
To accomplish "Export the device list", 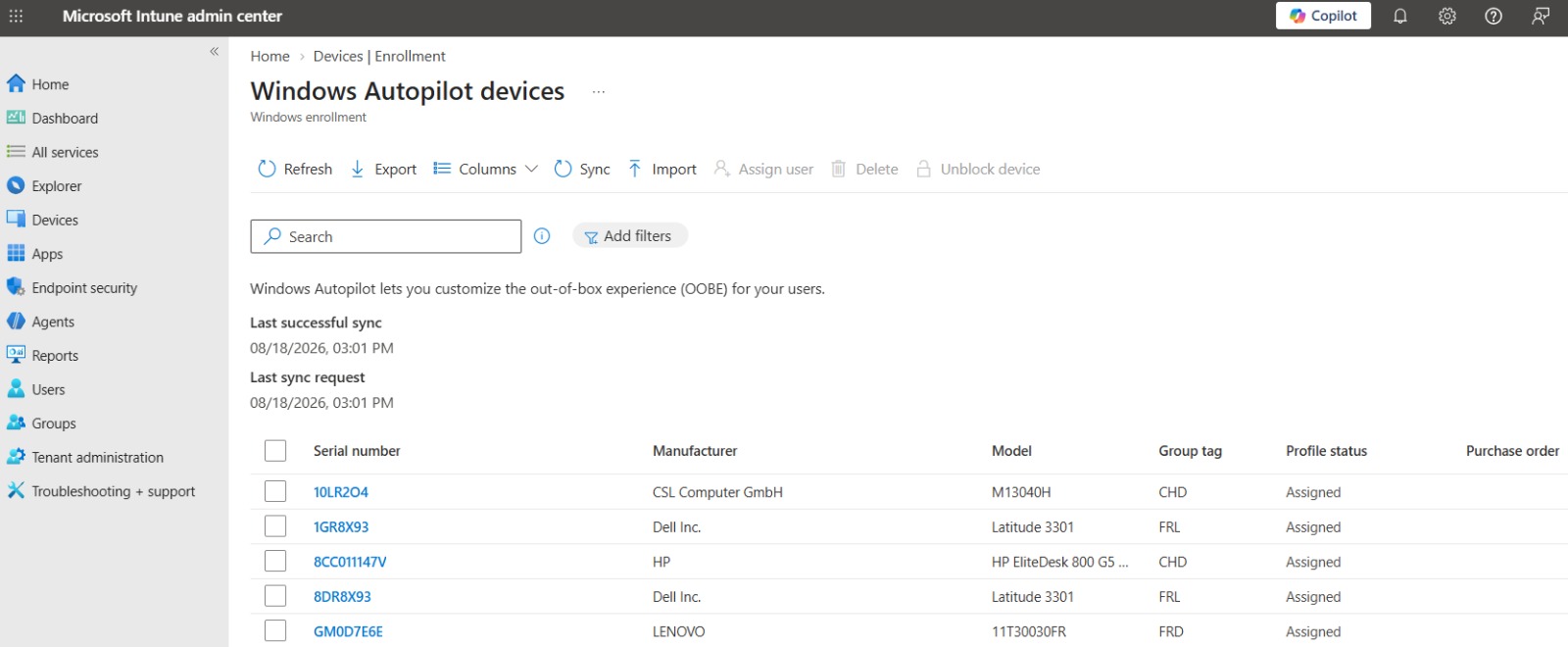I will coord(383,169).
